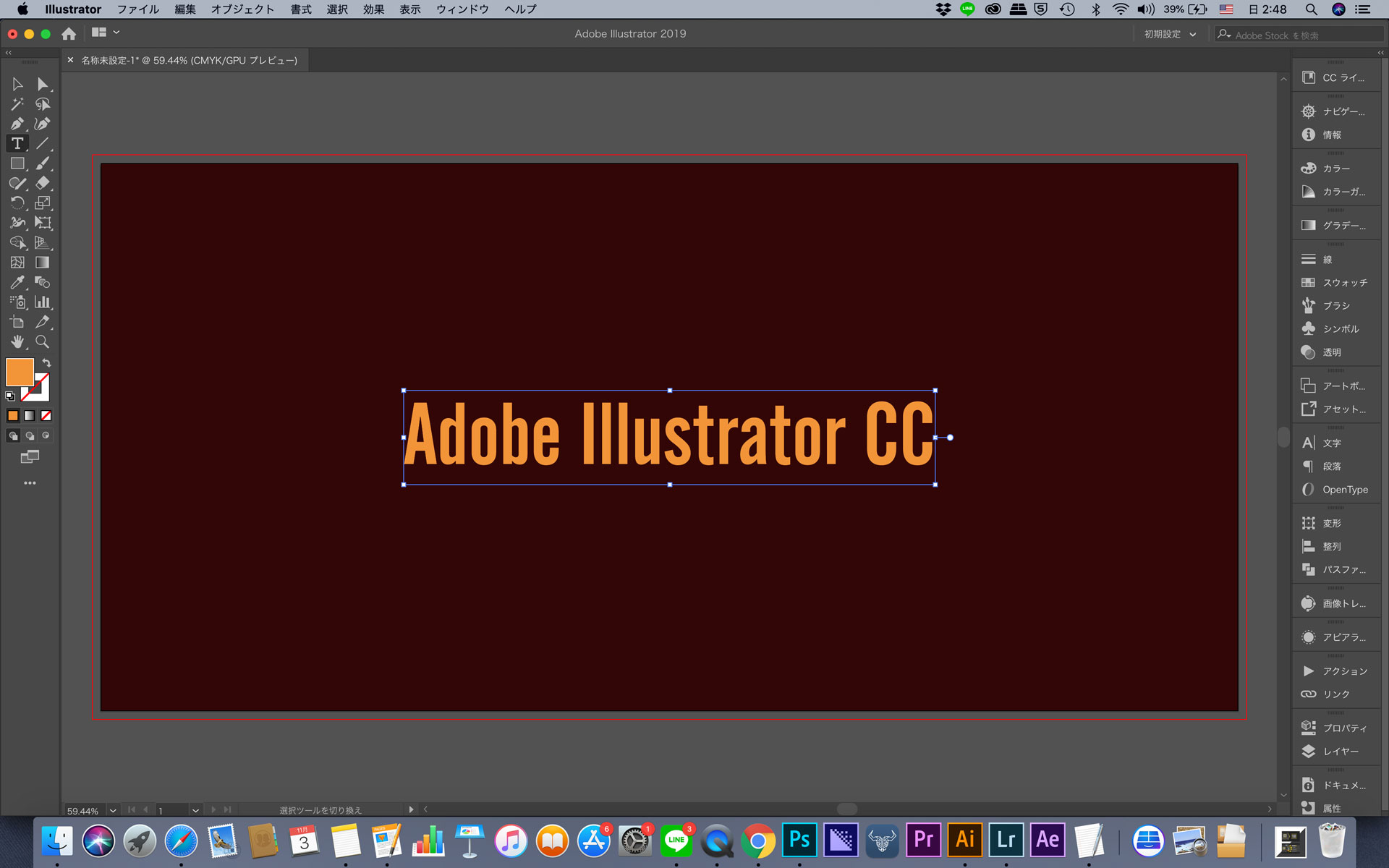Open the 編集 menu
The height and width of the screenshot is (868, 1389).
pyautogui.click(x=185, y=9)
